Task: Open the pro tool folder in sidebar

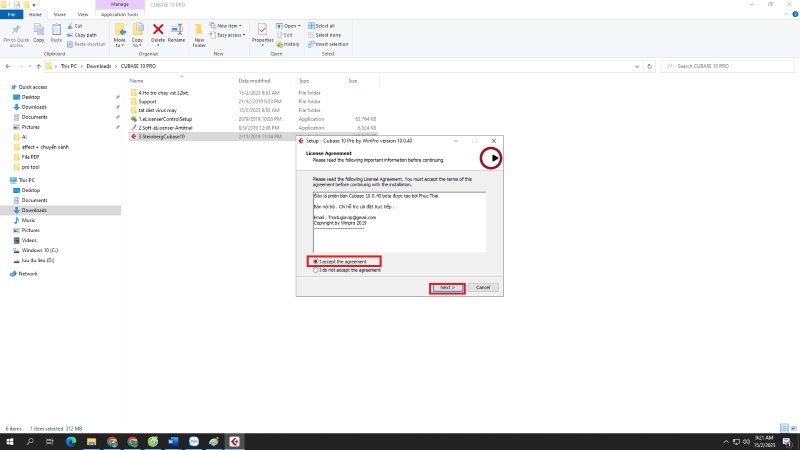Action: [30, 167]
